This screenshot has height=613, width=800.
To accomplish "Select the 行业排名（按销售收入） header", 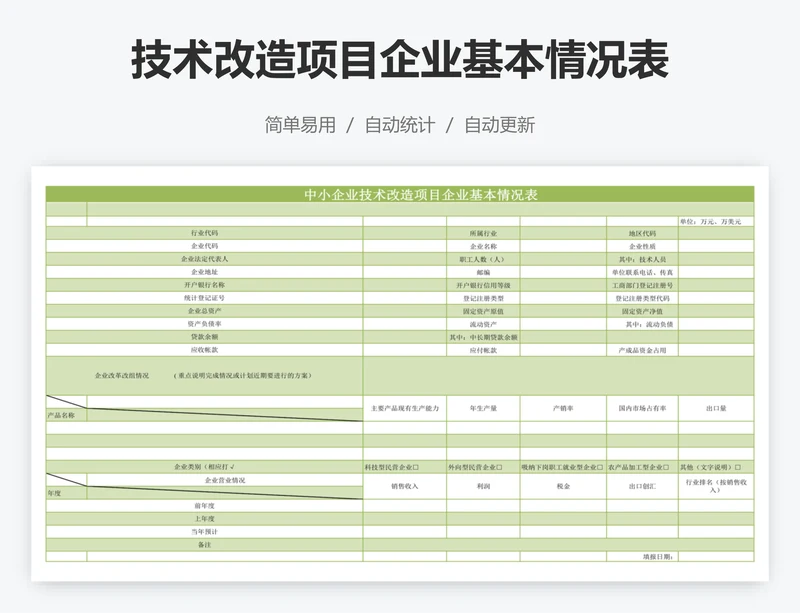I will (716, 486).
